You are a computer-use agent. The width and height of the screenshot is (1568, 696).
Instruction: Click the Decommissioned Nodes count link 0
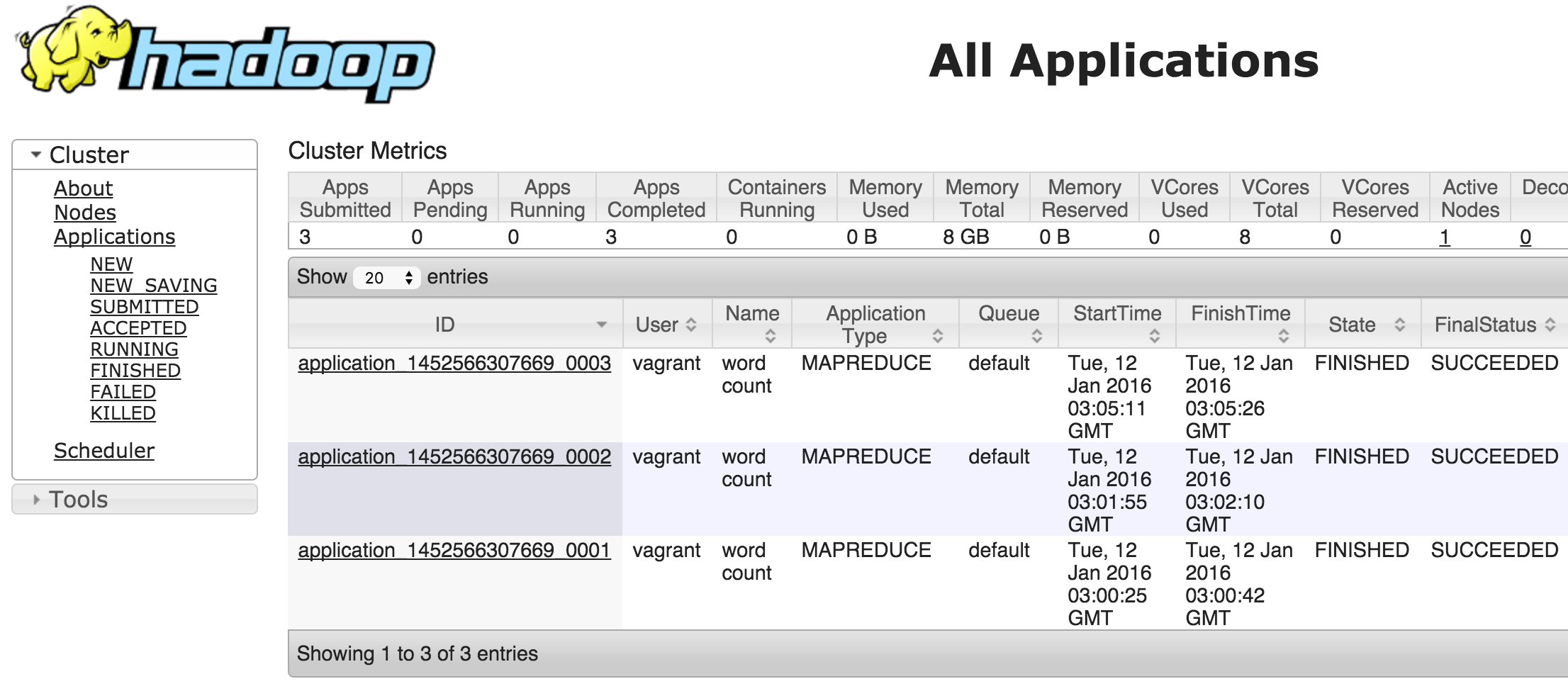(x=1525, y=237)
